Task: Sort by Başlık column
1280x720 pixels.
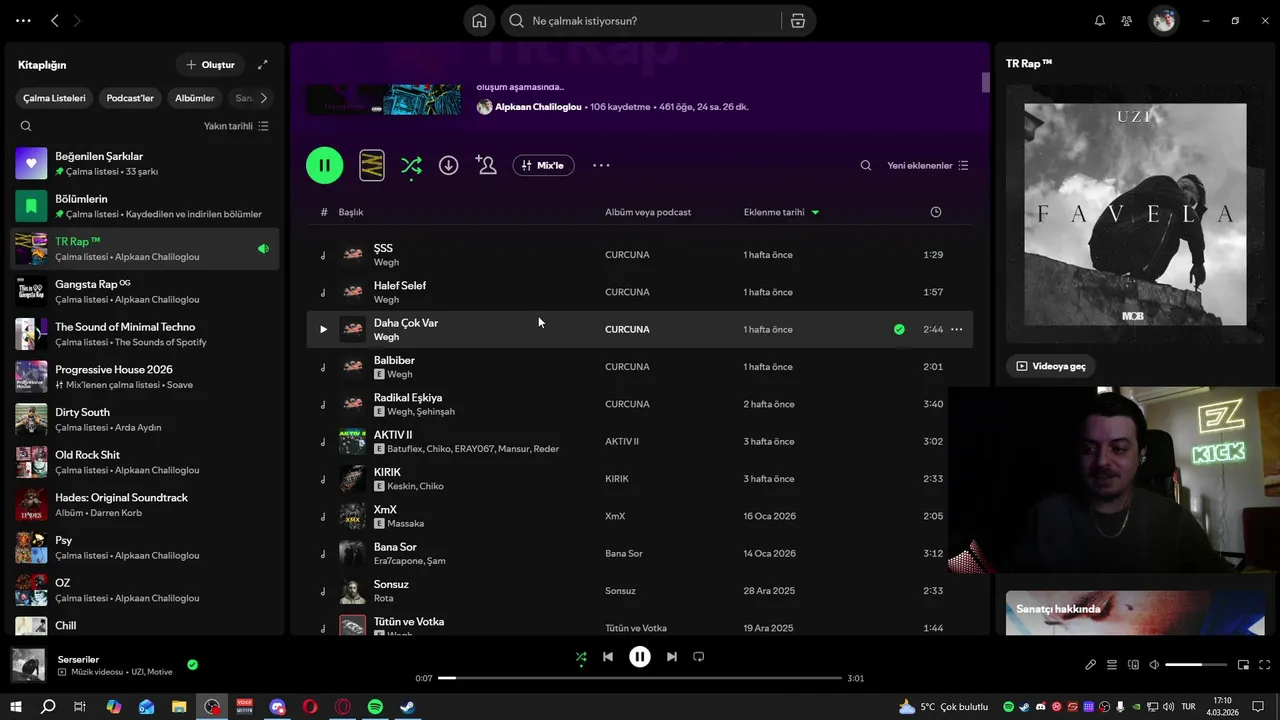Action: click(x=351, y=212)
